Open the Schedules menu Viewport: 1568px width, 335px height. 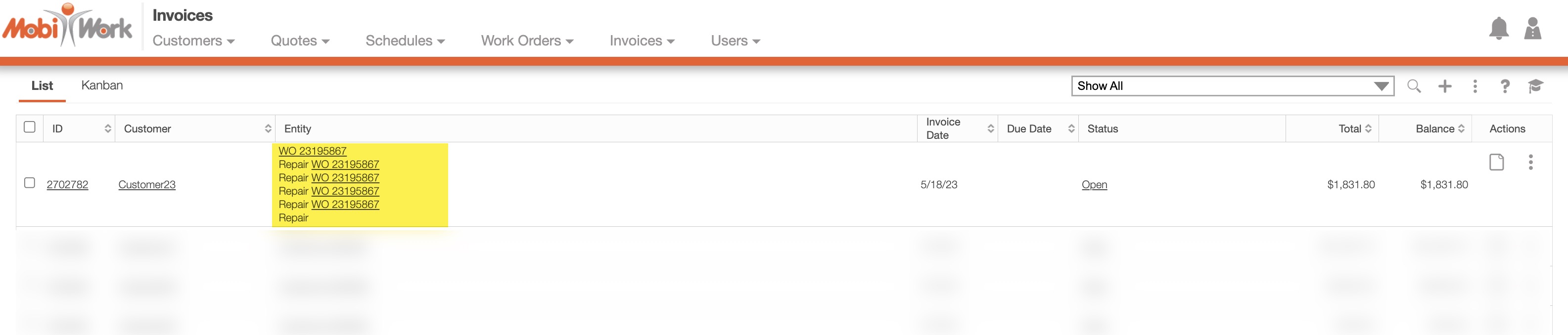click(405, 41)
